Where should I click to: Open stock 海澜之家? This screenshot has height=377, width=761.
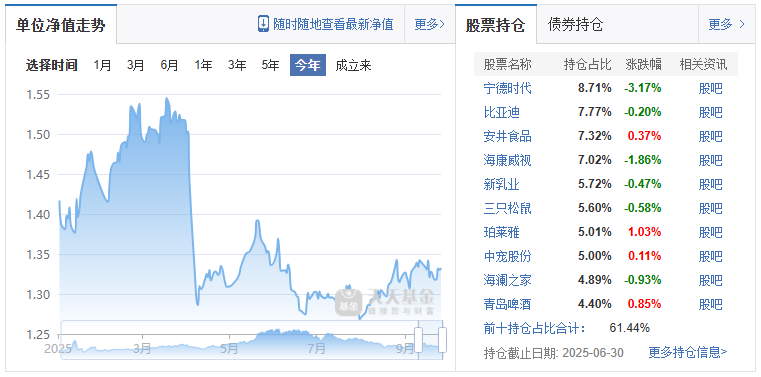click(508, 280)
